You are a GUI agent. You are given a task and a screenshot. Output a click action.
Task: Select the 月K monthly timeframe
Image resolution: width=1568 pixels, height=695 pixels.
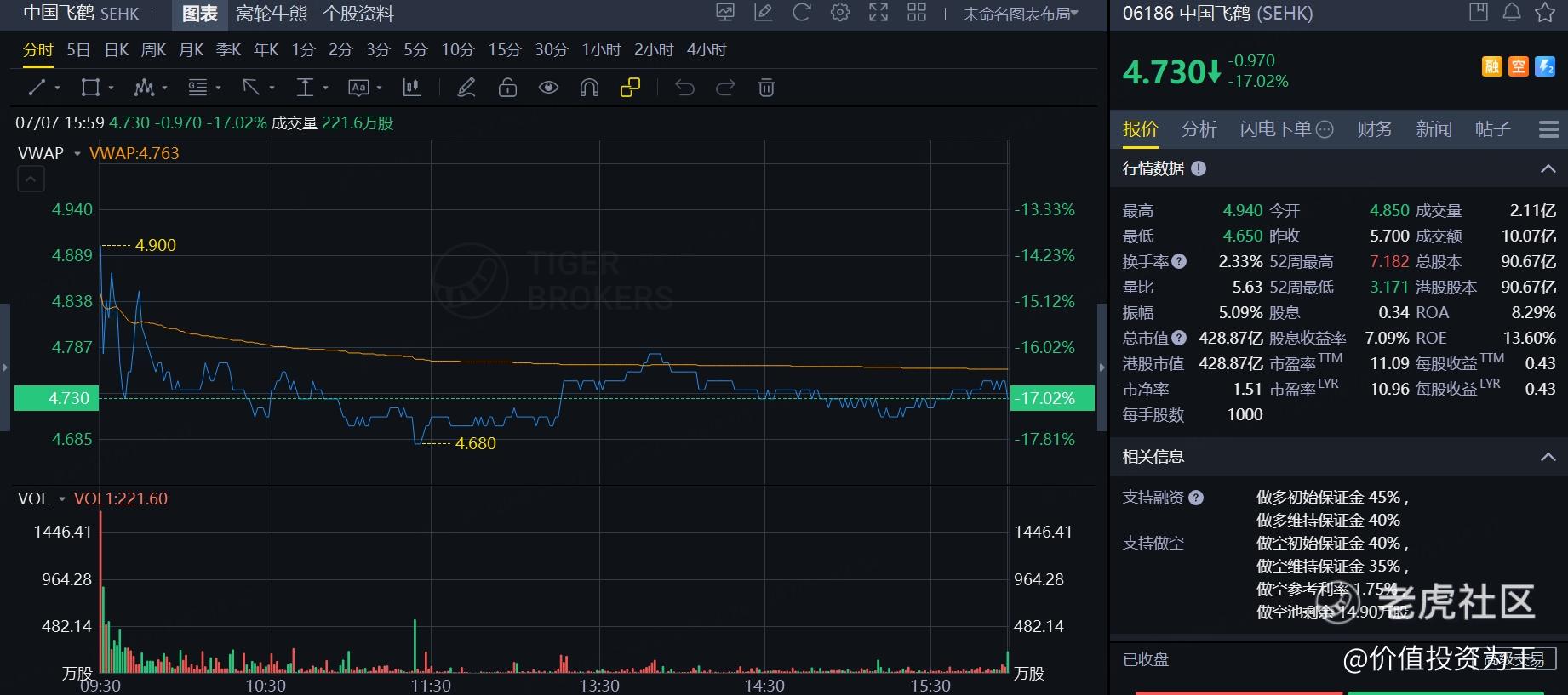pos(192,50)
